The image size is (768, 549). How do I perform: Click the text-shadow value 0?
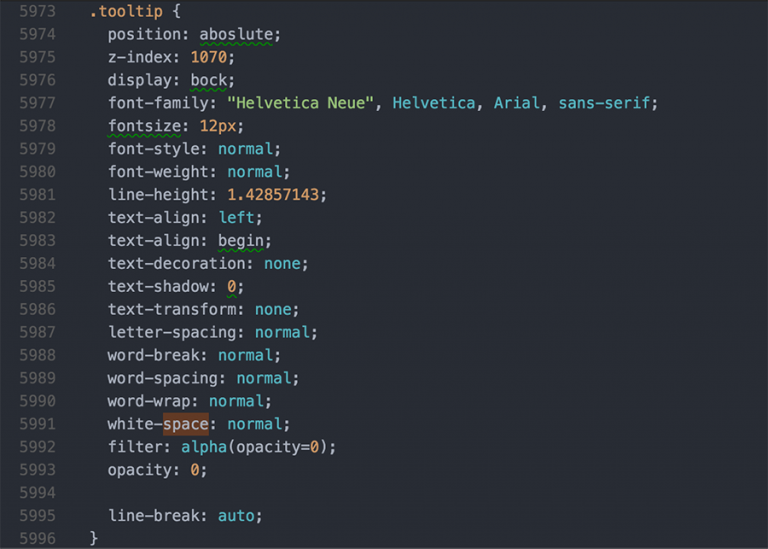[x=231, y=287]
